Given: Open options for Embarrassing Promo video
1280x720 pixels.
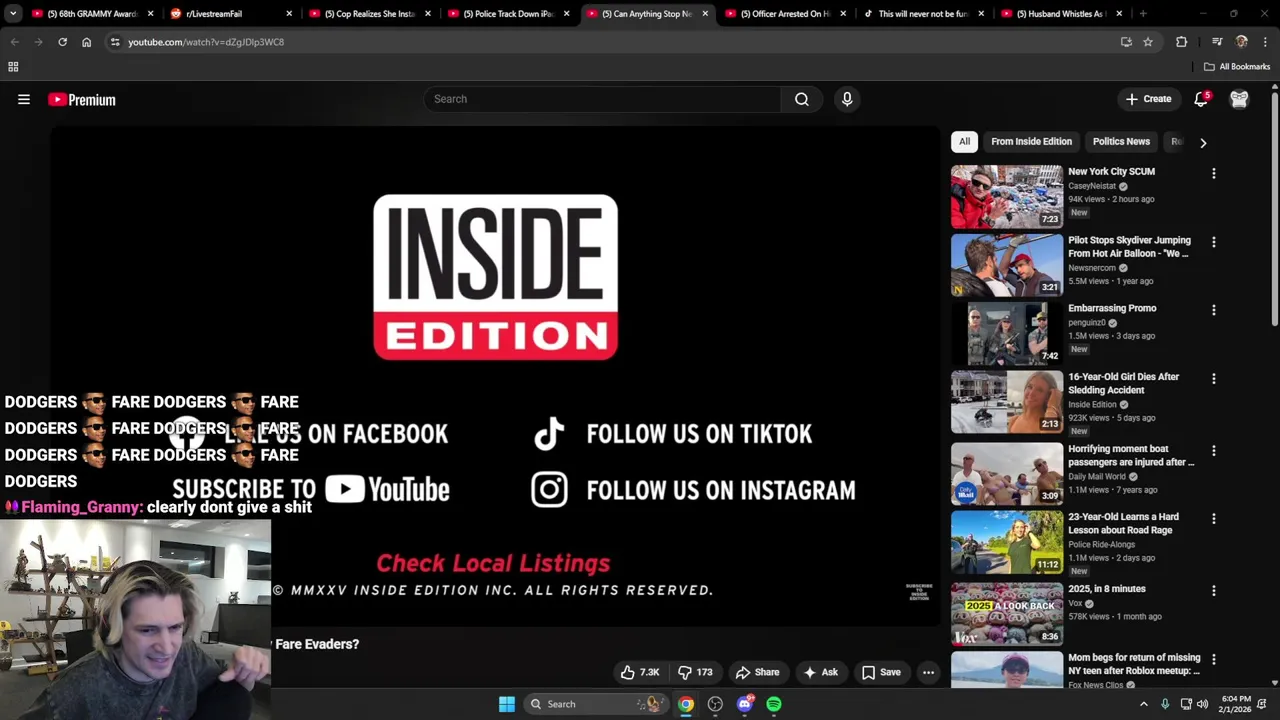Looking at the screenshot, I should point(1213,310).
